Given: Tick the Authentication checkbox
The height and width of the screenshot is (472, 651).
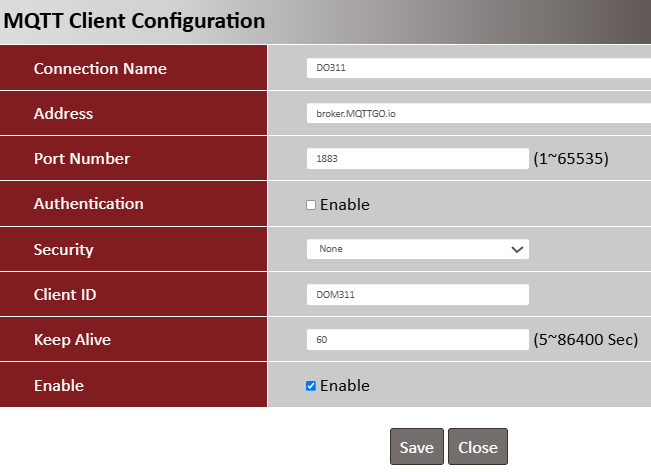Looking at the screenshot, I should 311,205.
